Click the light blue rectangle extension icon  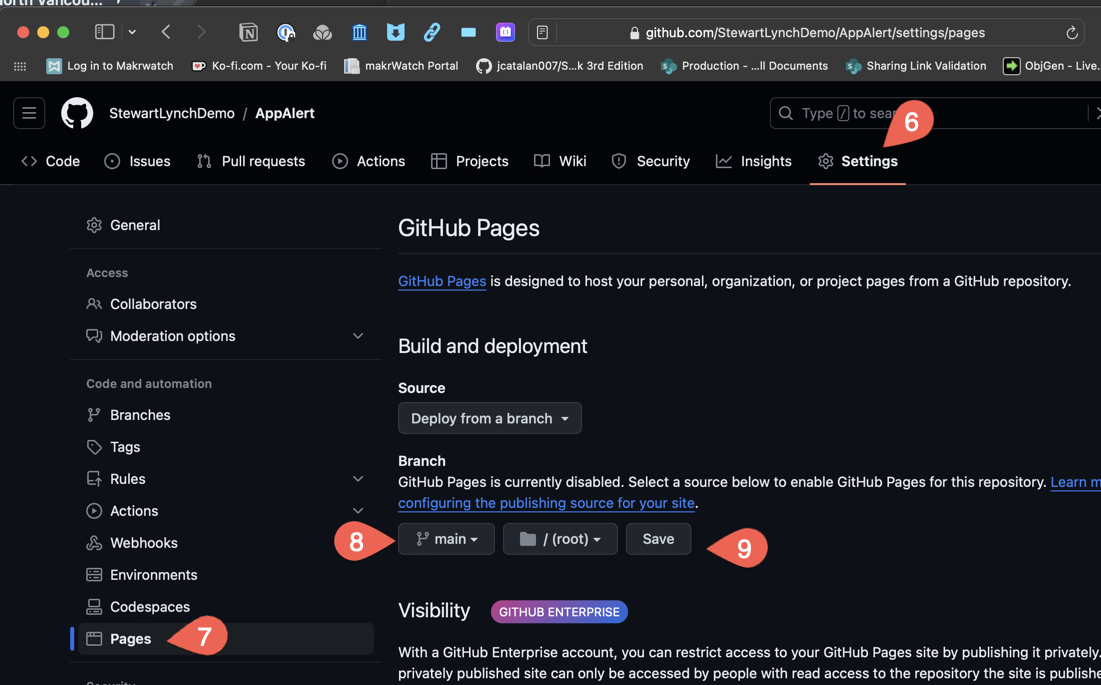coord(468,32)
